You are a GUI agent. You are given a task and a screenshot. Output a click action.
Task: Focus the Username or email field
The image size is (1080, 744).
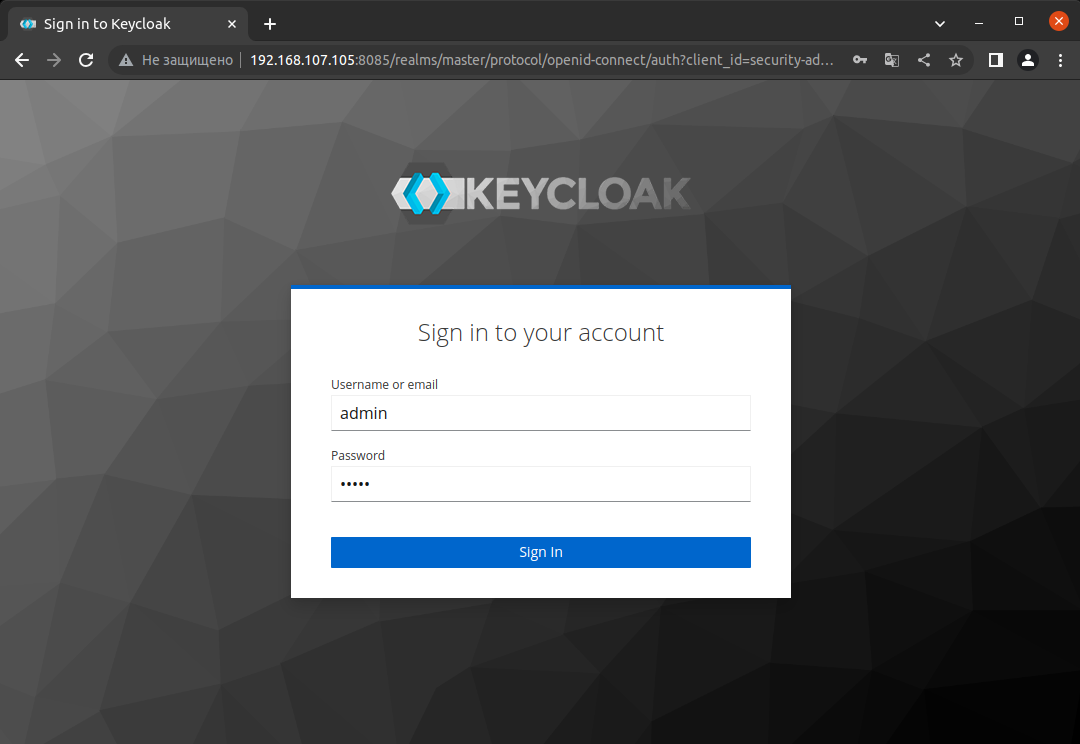point(541,413)
